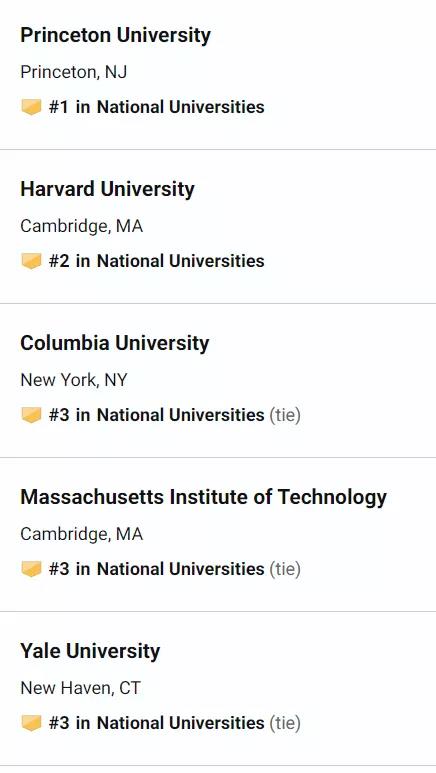The image size is (436, 773).
Task: Click the ranking badge icon under Columbia University
Action: pos(31,415)
